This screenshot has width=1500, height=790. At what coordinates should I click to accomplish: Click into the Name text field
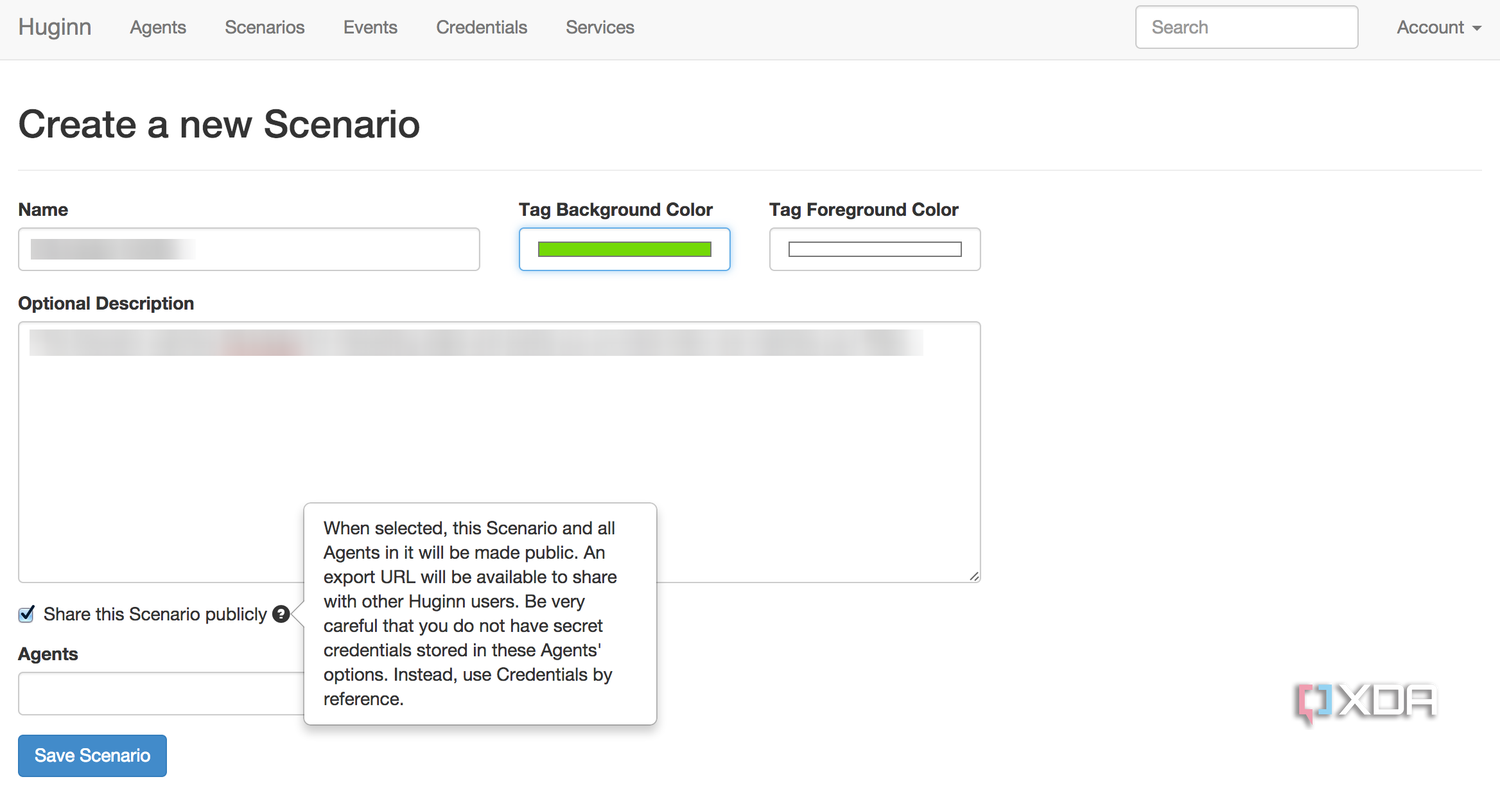[x=249, y=249]
